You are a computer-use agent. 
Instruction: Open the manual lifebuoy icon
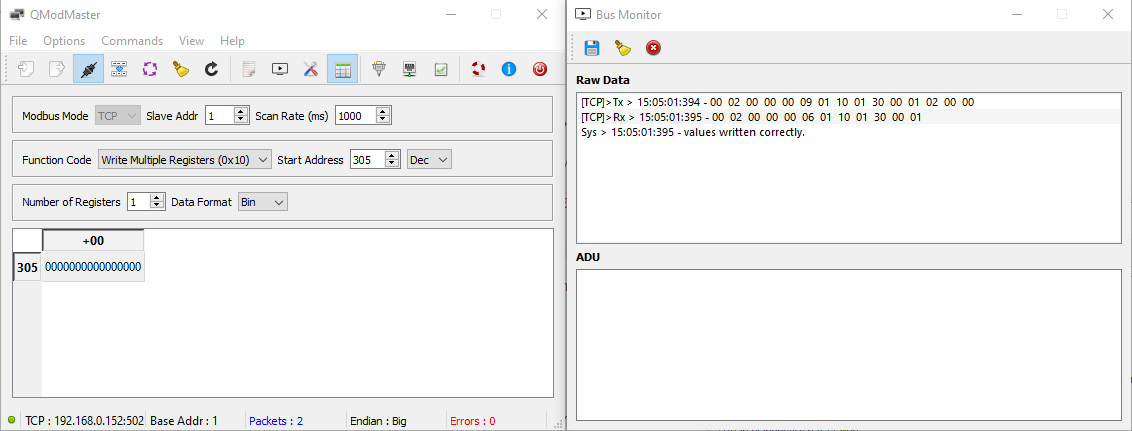pyautogui.click(x=478, y=69)
